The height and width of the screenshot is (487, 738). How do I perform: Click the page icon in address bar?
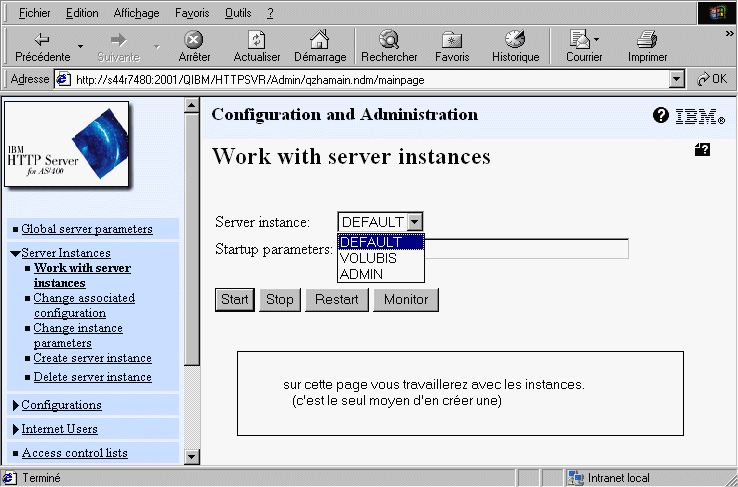pos(64,80)
